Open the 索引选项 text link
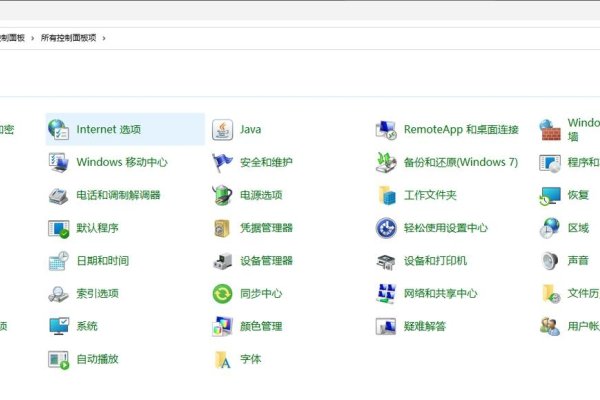 point(97,294)
